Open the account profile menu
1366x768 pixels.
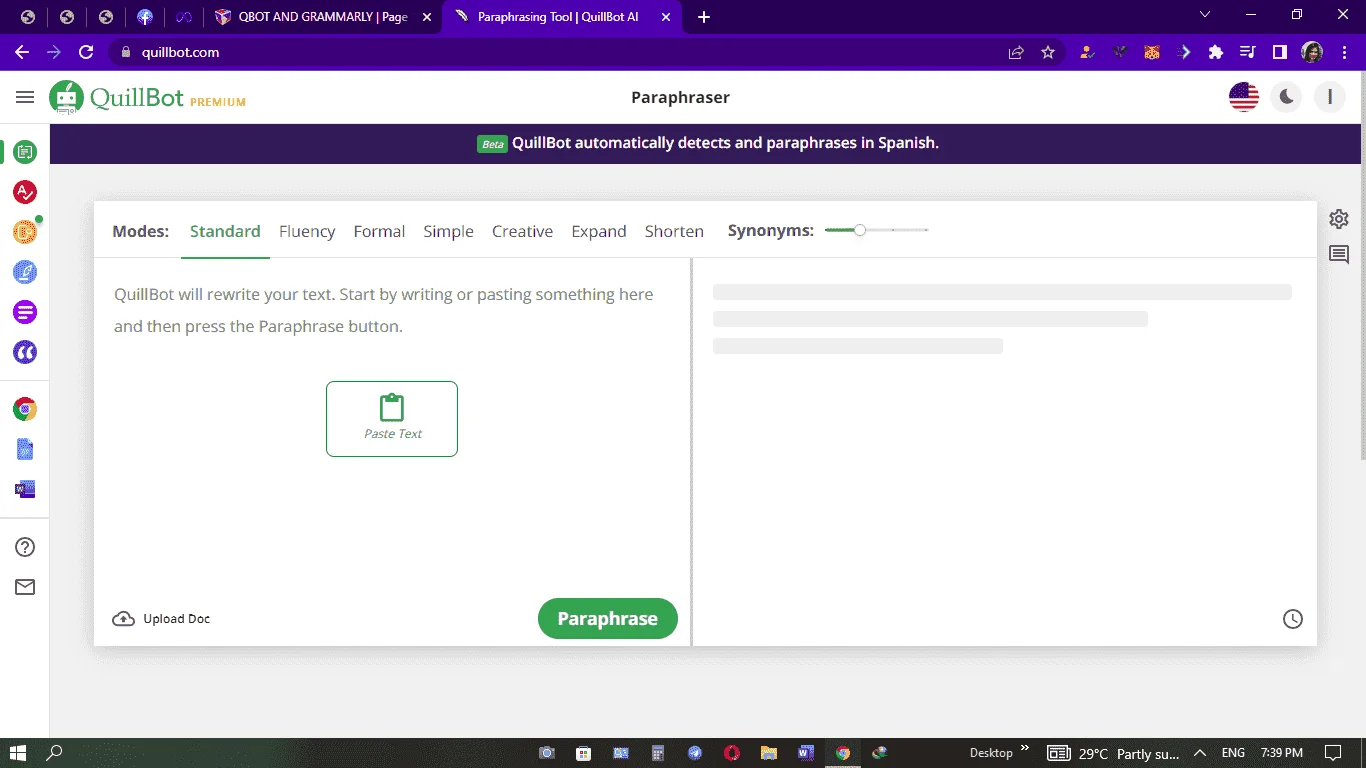(1330, 97)
